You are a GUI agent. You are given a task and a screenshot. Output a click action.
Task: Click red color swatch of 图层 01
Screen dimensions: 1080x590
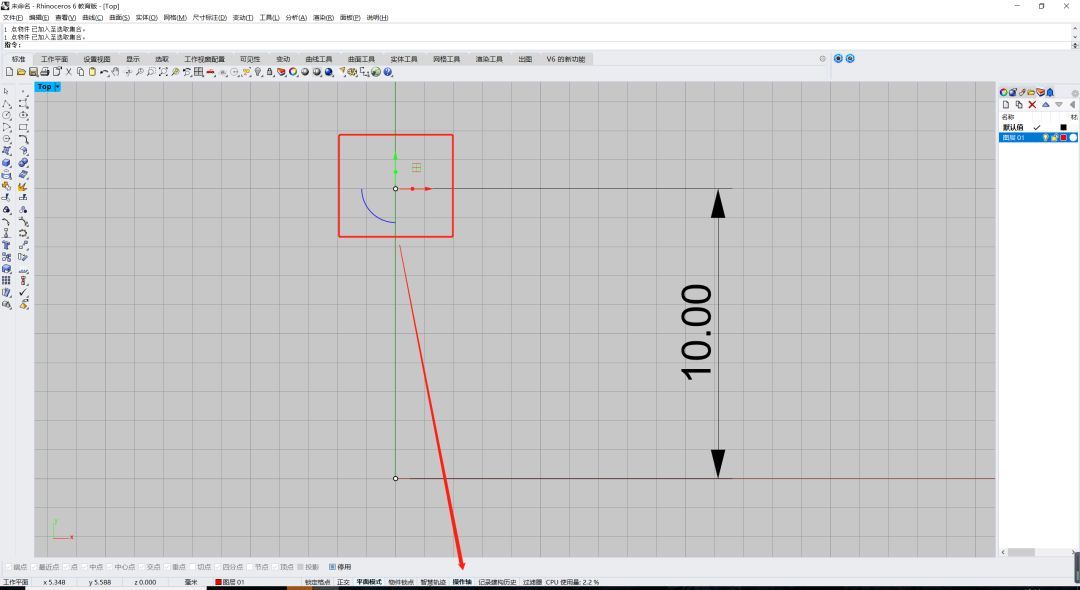[x=1063, y=138]
